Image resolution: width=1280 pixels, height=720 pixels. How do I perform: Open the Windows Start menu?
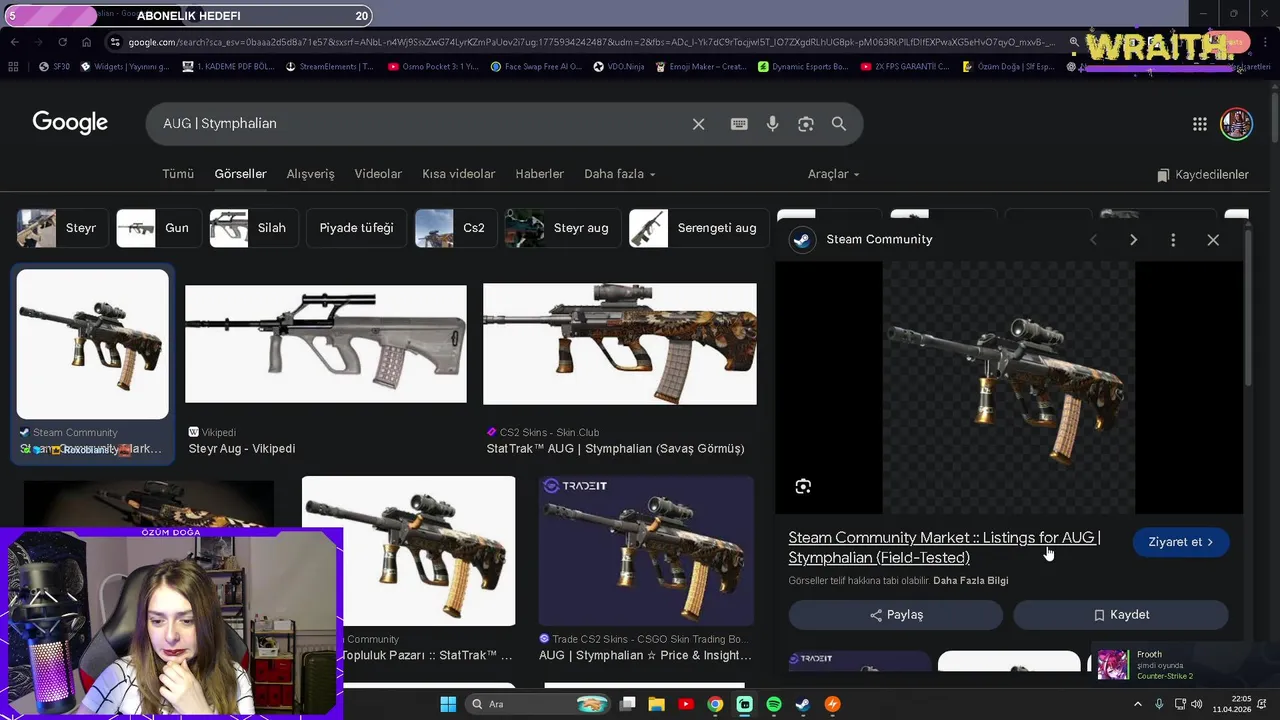pos(448,704)
